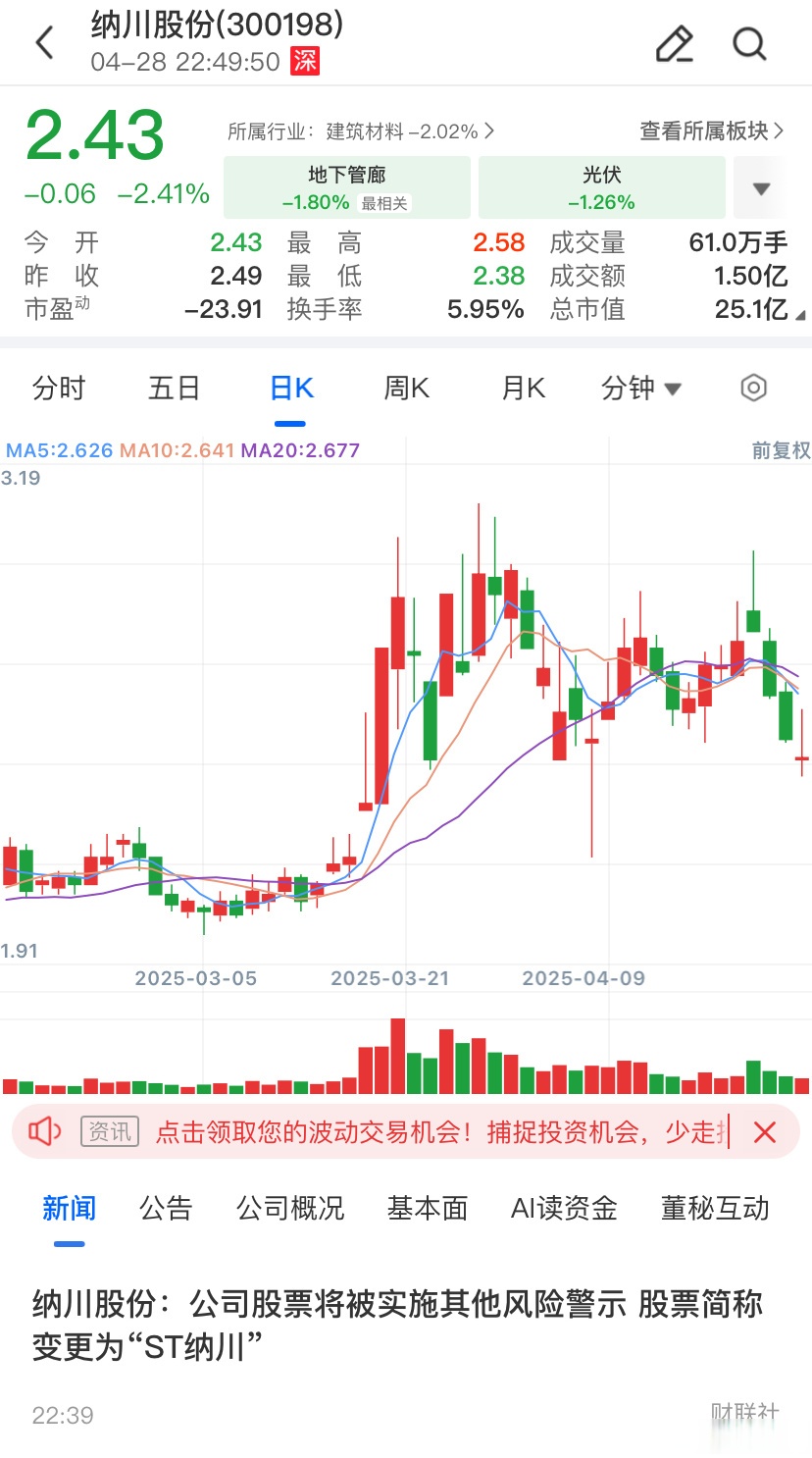This screenshot has width=812, height=1458.
Task: Tap the tallest red volume bar
Action: (397, 1056)
